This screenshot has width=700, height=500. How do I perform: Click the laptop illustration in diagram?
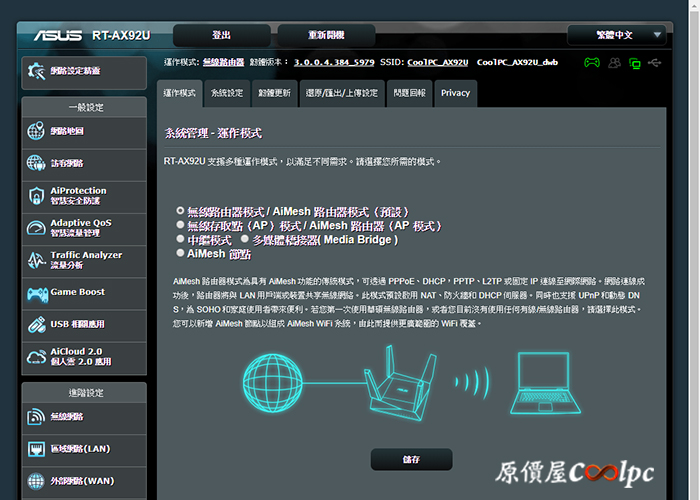pyautogui.click(x=546, y=383)
